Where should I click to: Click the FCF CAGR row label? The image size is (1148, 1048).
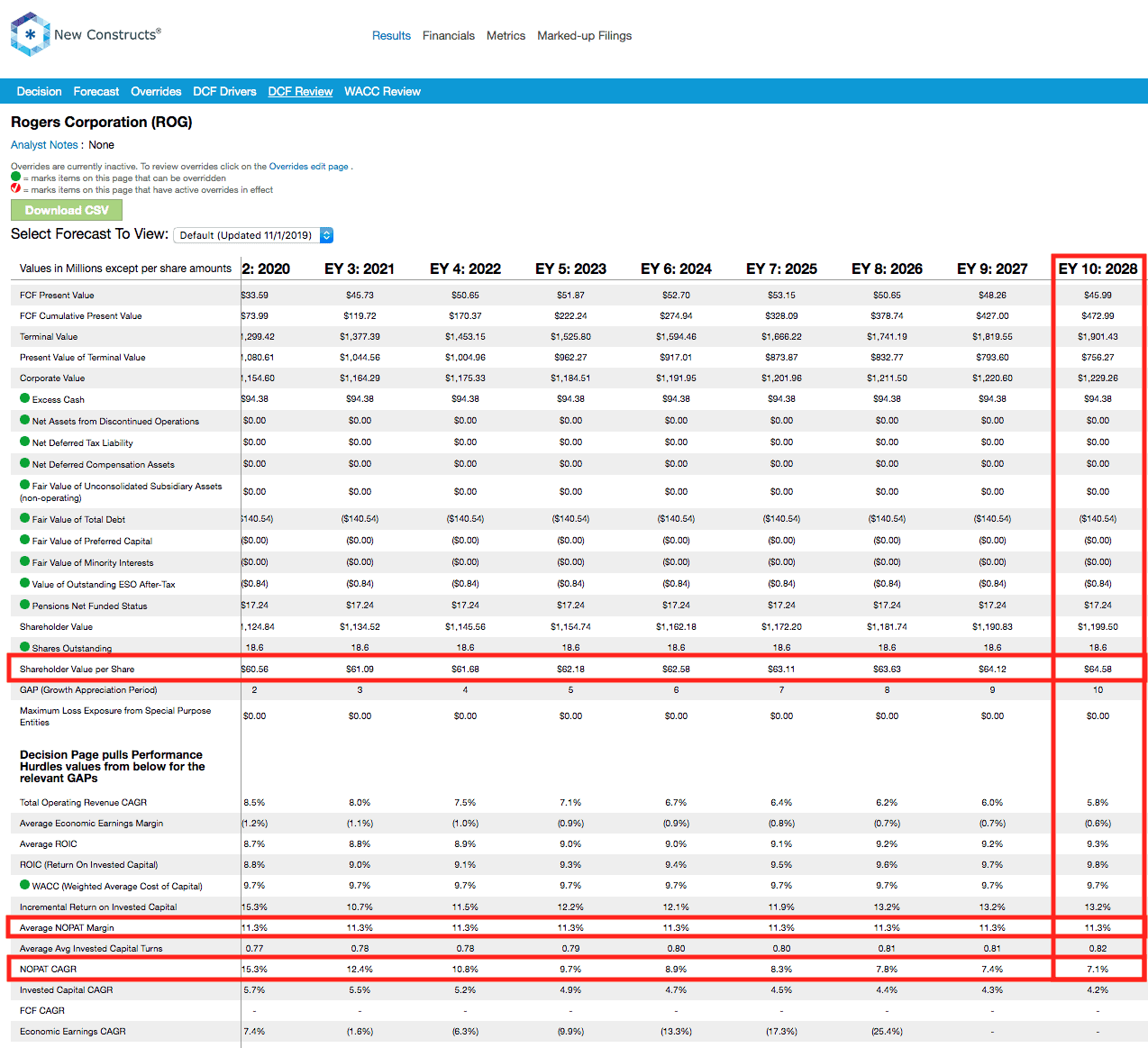point(42,1011)
